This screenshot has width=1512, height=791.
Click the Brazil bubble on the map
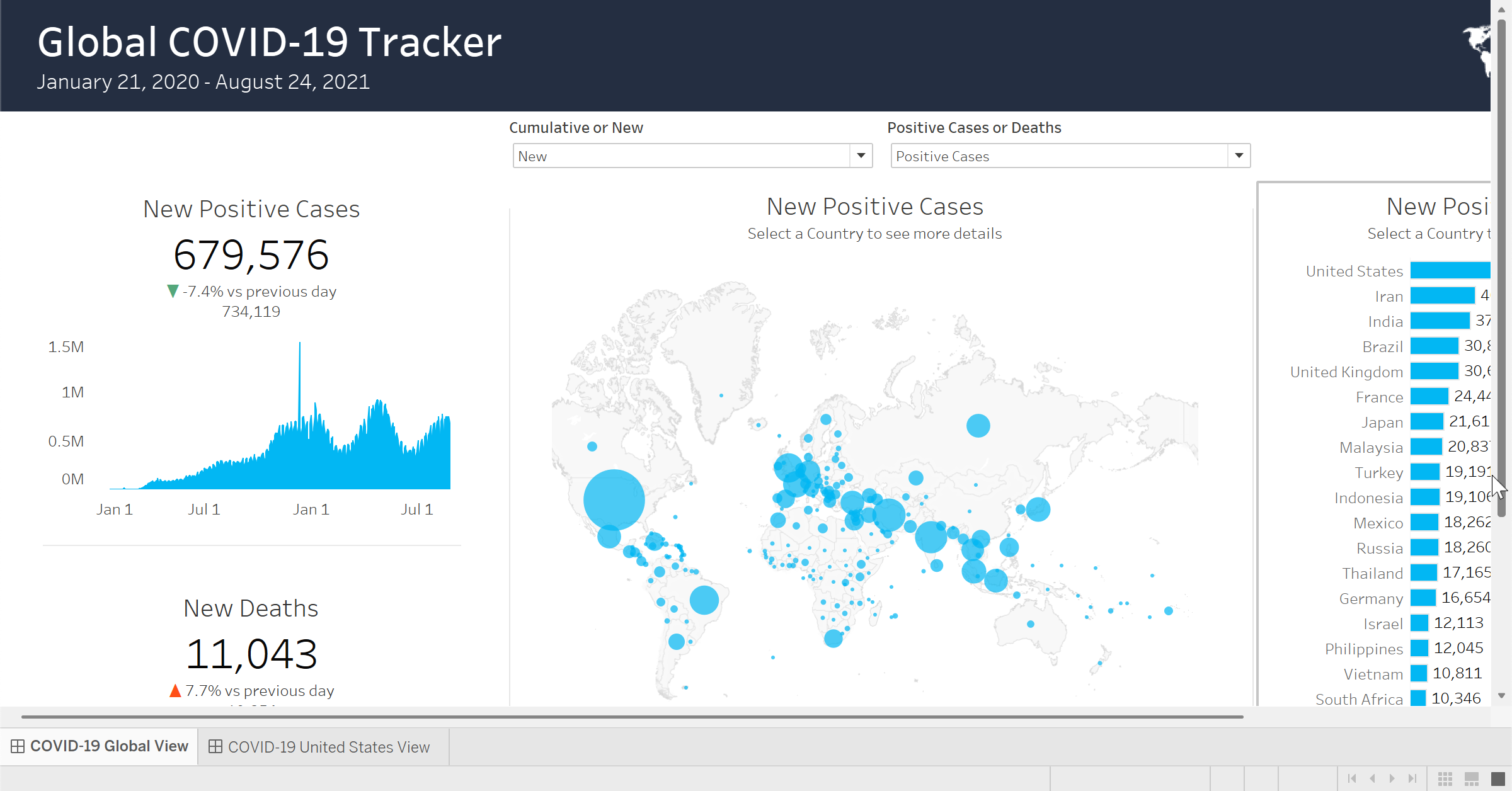point(704,600)
